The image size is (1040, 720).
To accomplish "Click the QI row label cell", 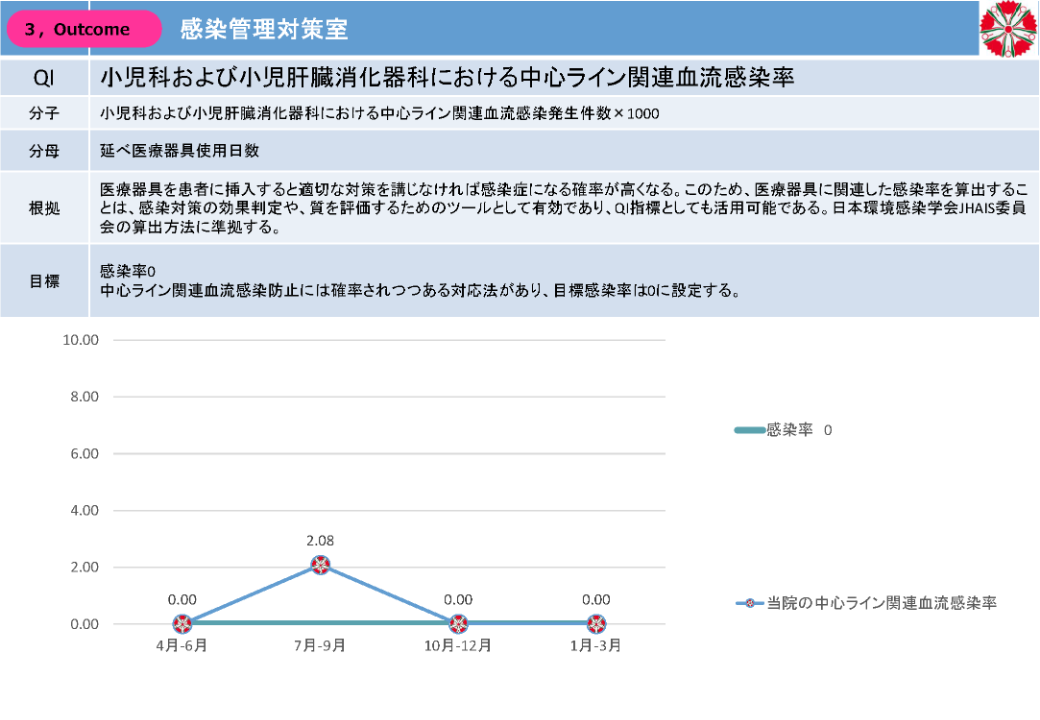I will tap(44, 78).
